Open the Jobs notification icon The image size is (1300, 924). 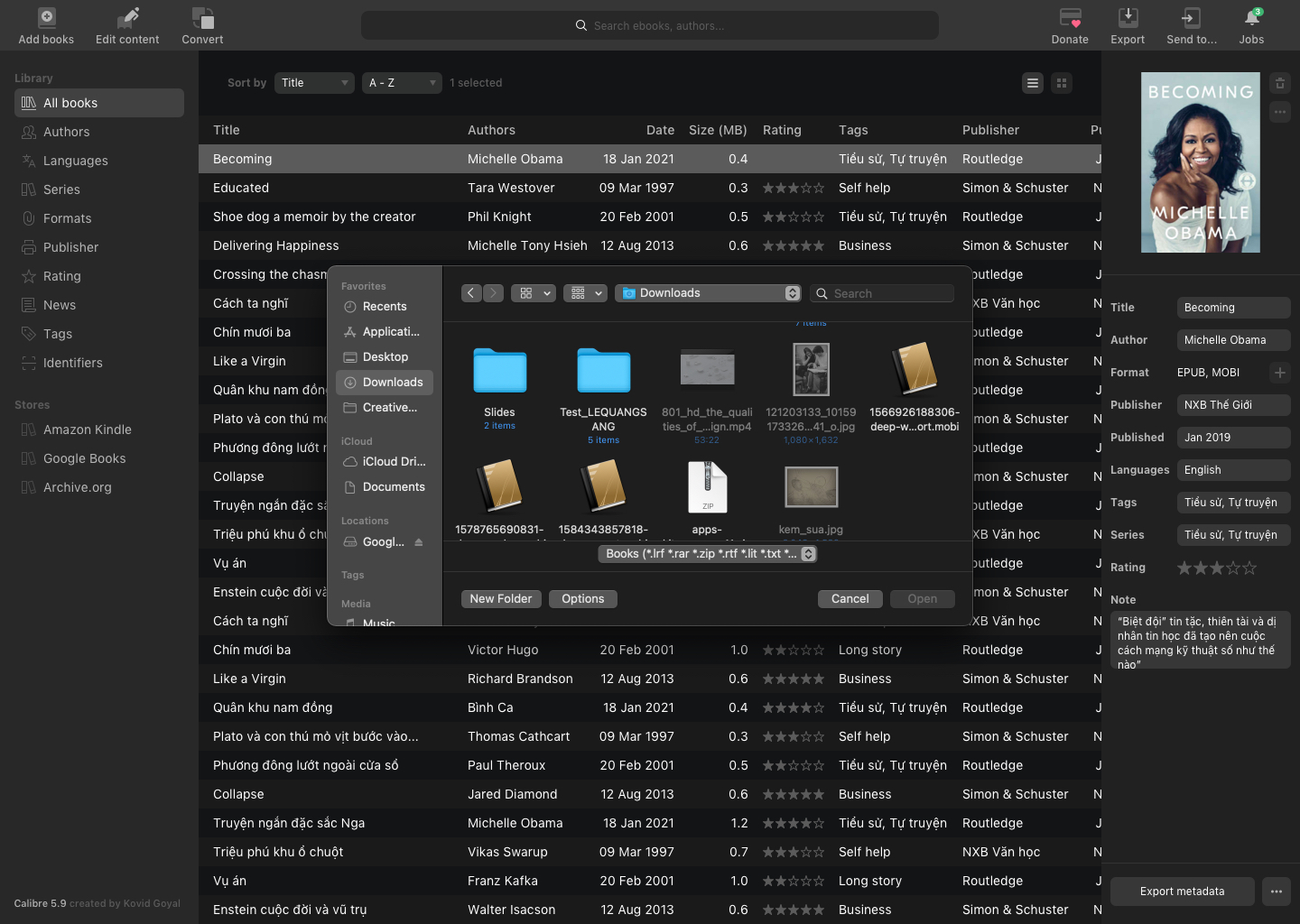1251,18
